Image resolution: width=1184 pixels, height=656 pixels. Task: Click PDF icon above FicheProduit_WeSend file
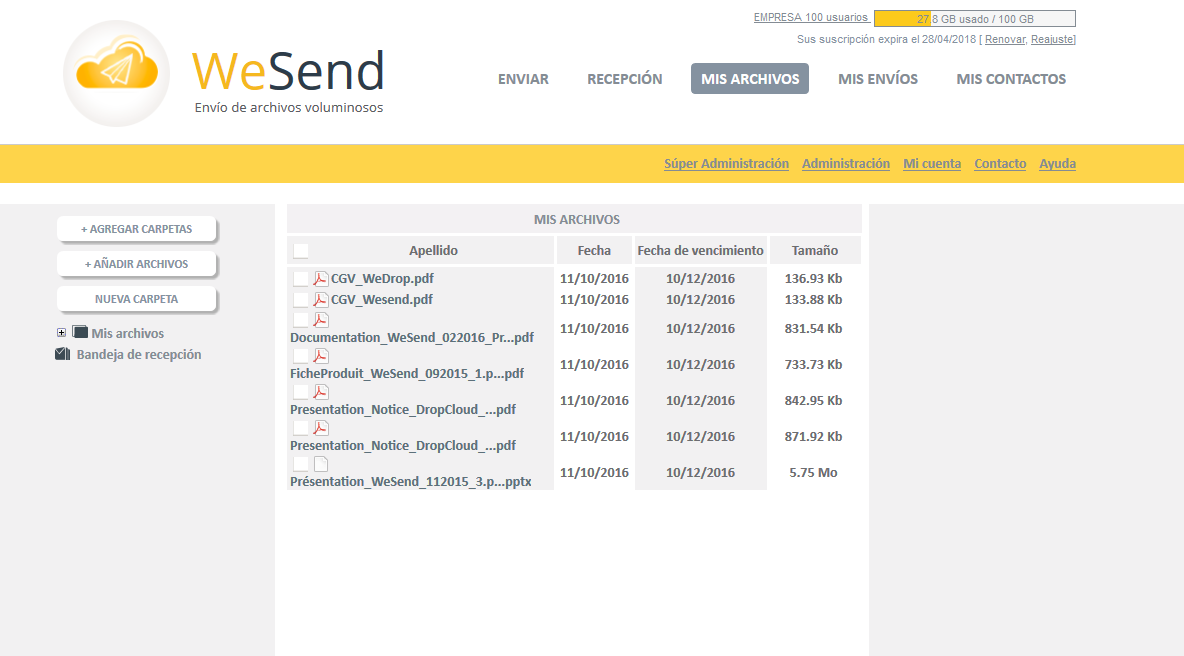pos(321,356)
